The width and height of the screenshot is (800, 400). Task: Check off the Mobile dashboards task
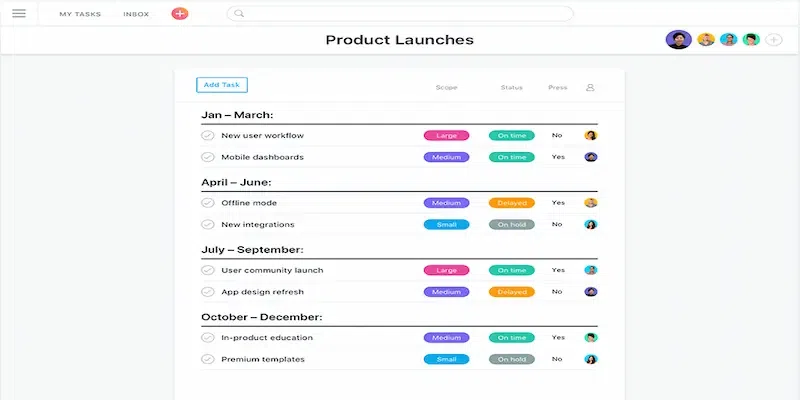[207, 157]
